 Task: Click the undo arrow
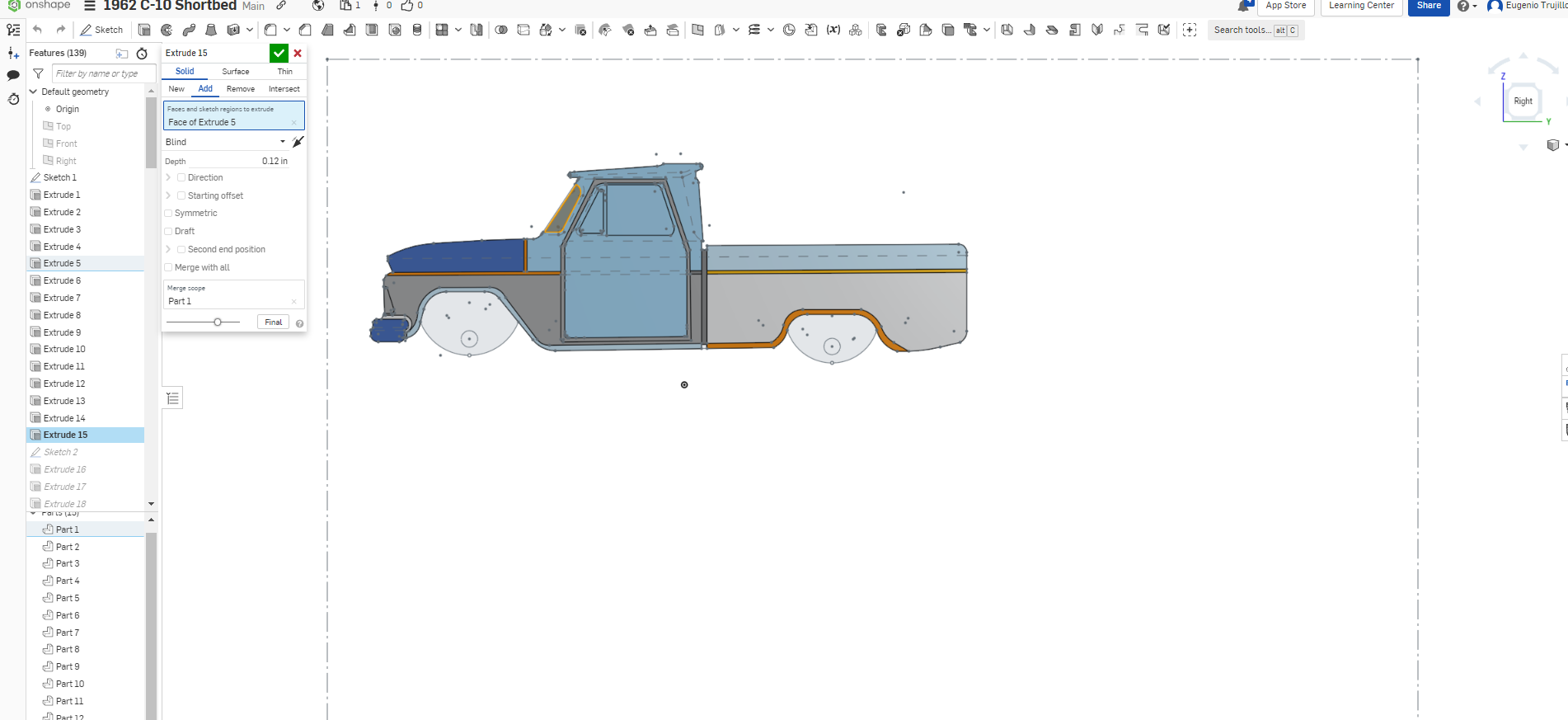coord(38,30)
